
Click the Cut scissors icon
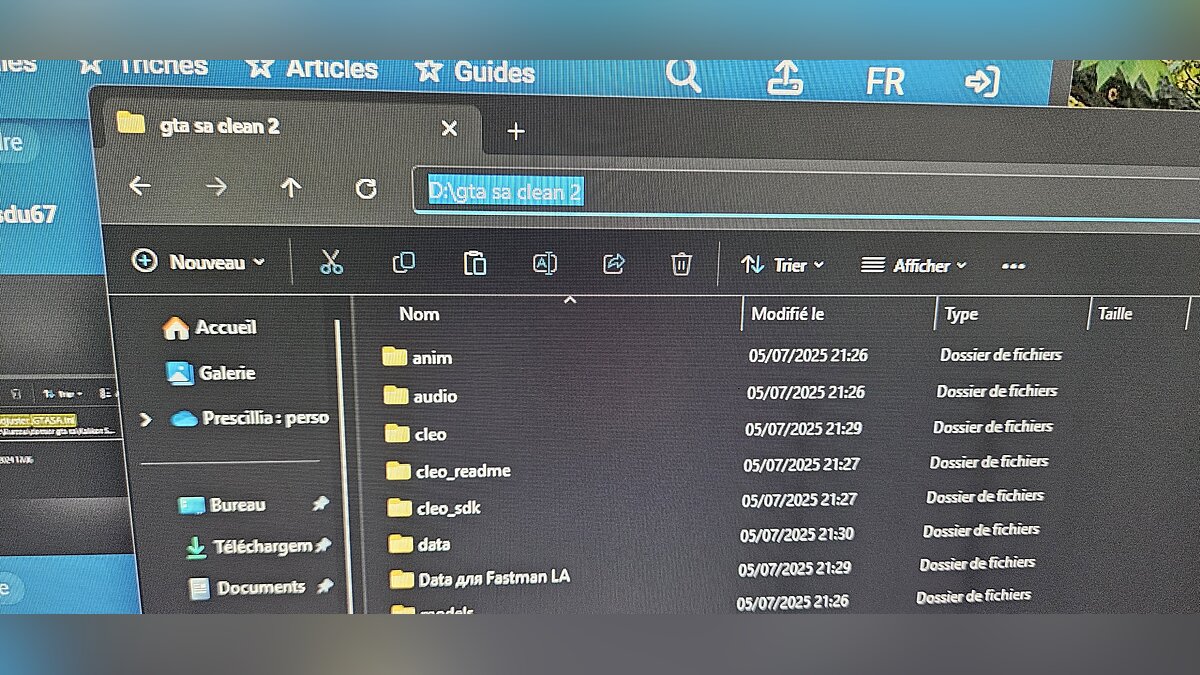[331, 263]
